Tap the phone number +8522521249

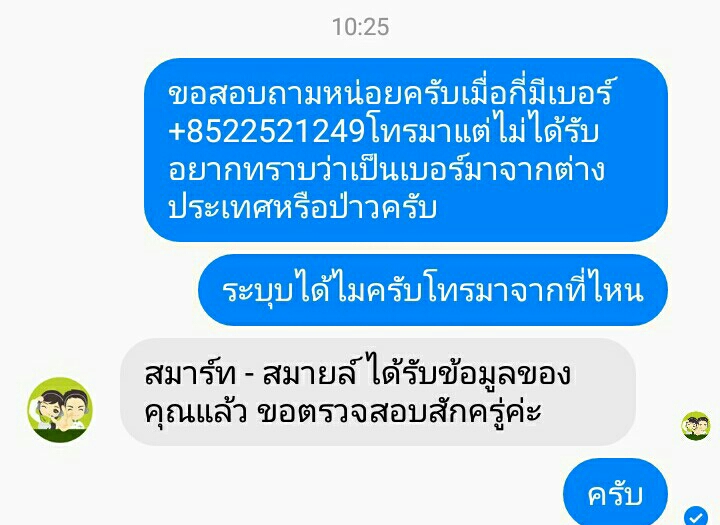pos(267,132)
